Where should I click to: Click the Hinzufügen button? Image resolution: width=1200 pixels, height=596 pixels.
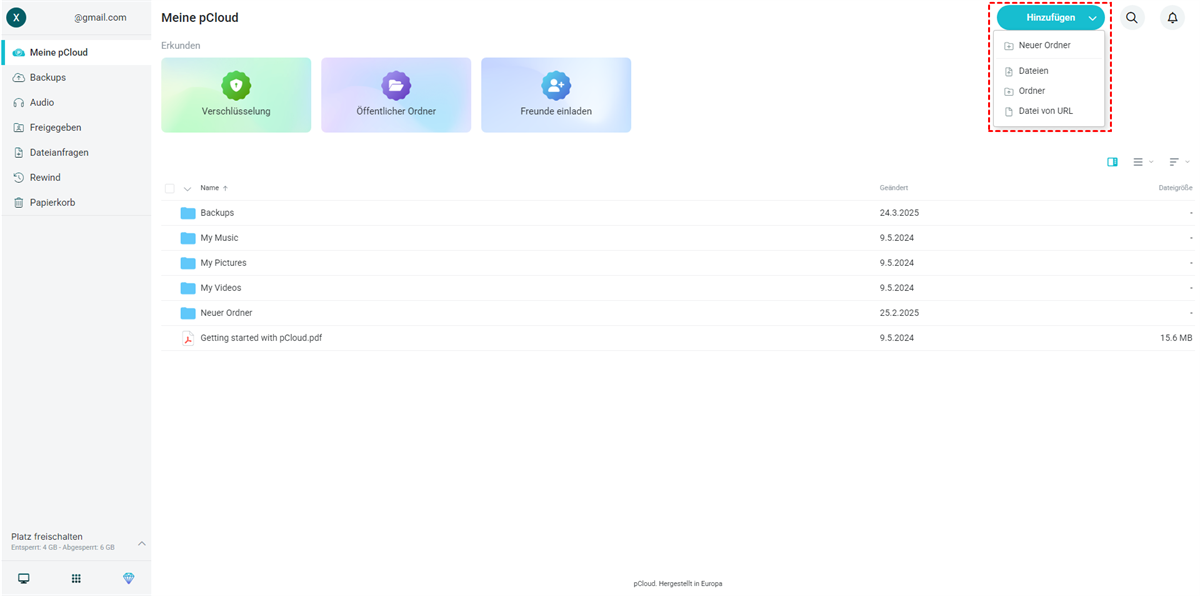1050,18
